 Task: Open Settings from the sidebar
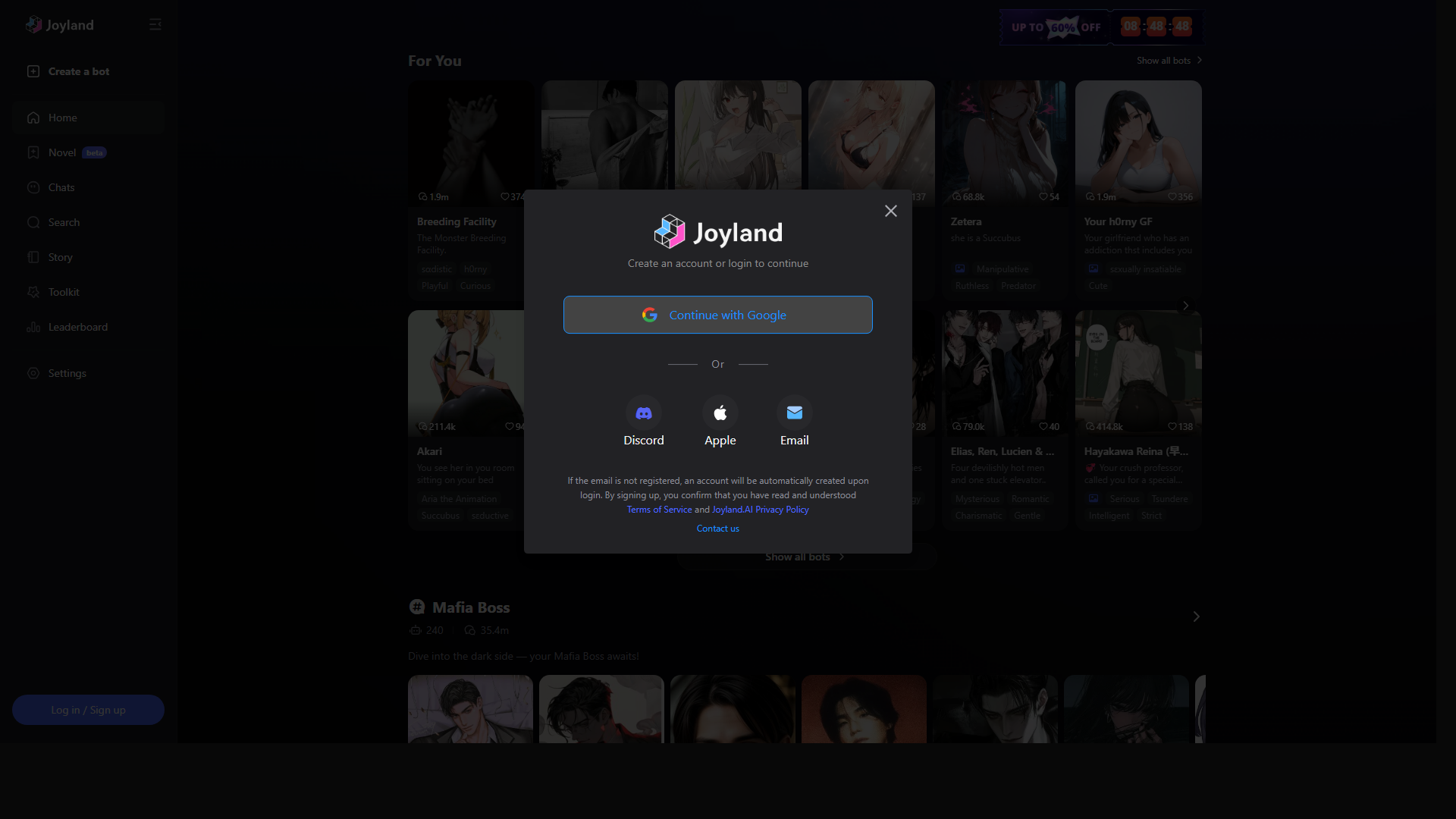(33, 373)
